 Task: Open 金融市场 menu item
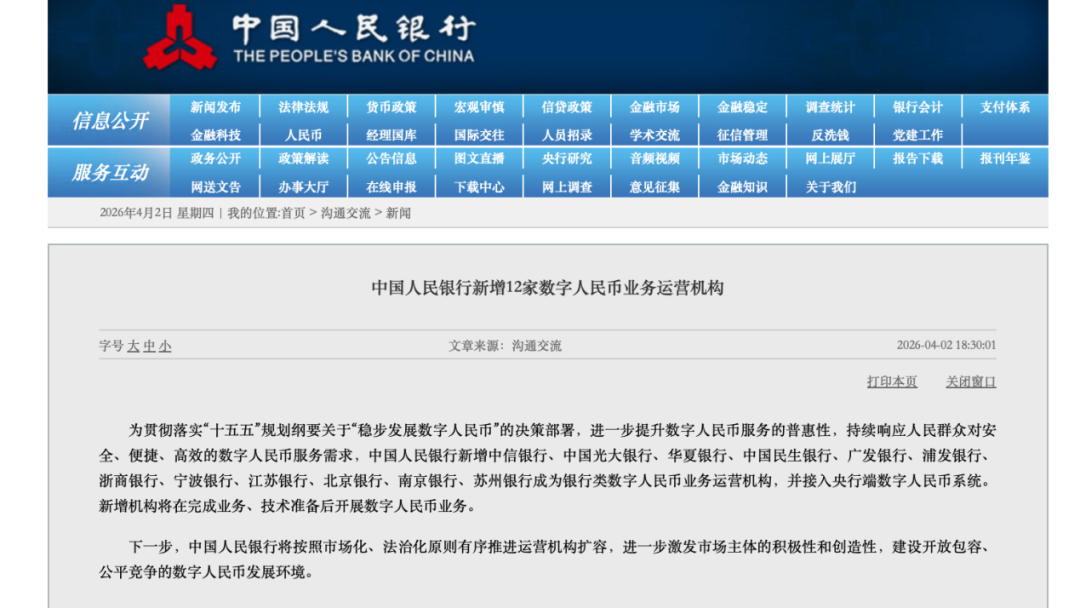[654, 107]
